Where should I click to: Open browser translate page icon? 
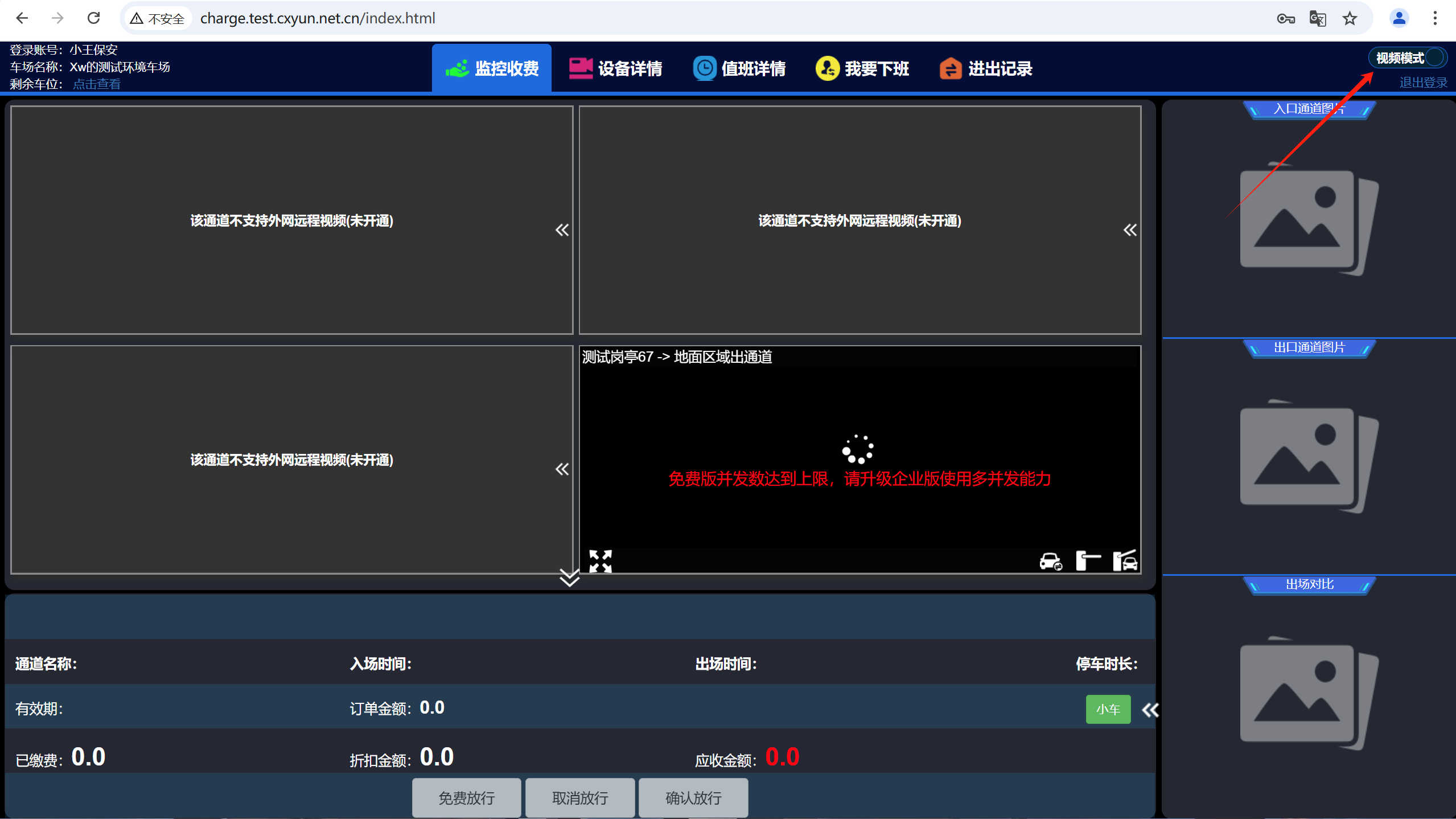pos(1317,18)
